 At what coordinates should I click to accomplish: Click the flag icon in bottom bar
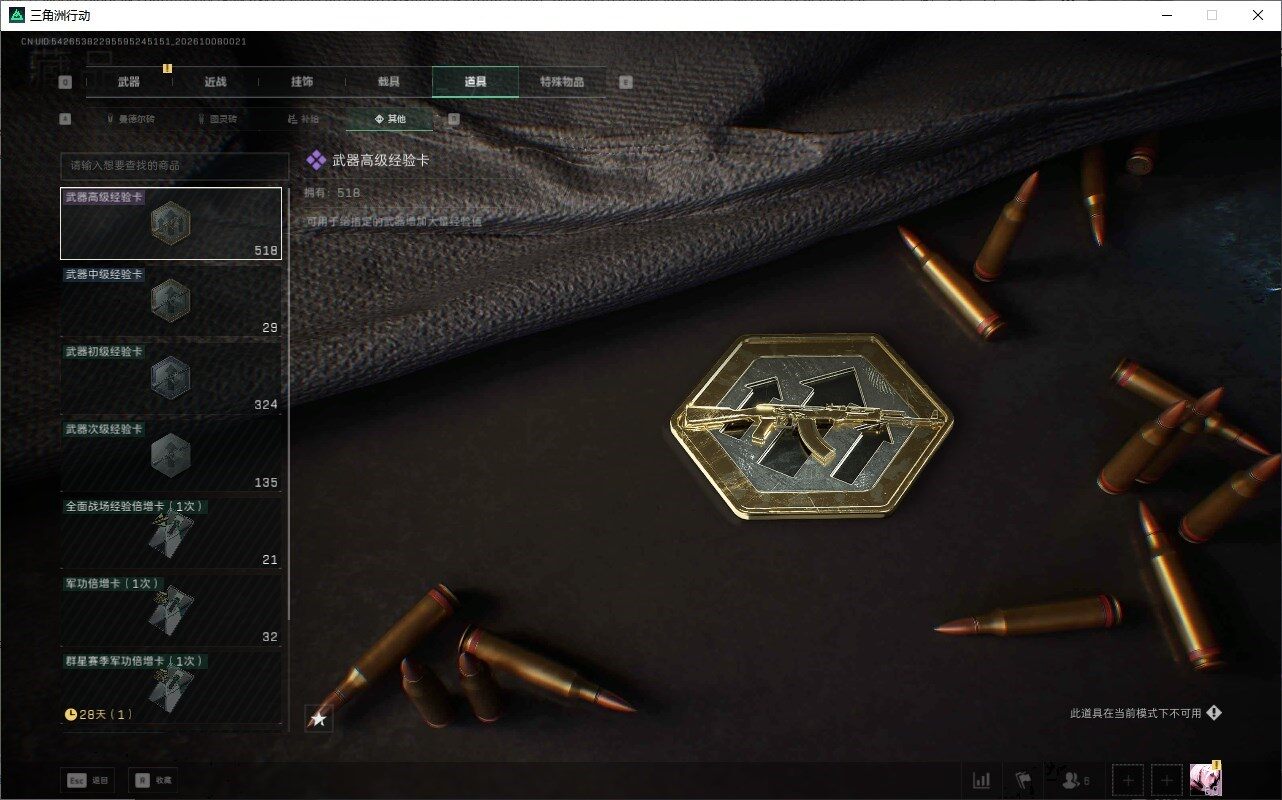[1024, 780]
